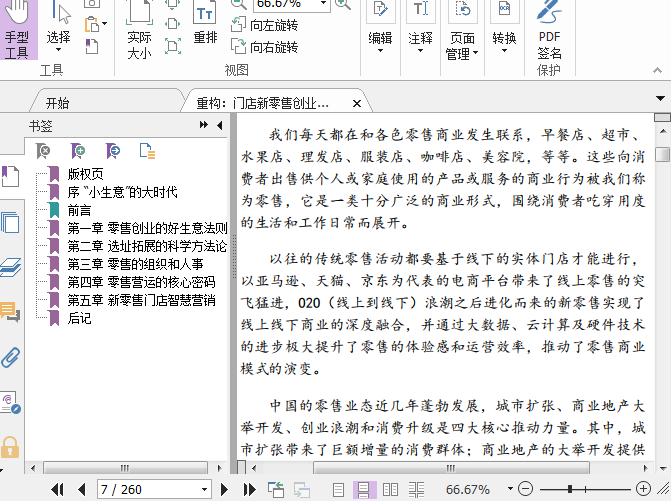Click the Reflow (重排) button
Image resolution: width=671 pixels, height=501 pixels.
[205, 24]
